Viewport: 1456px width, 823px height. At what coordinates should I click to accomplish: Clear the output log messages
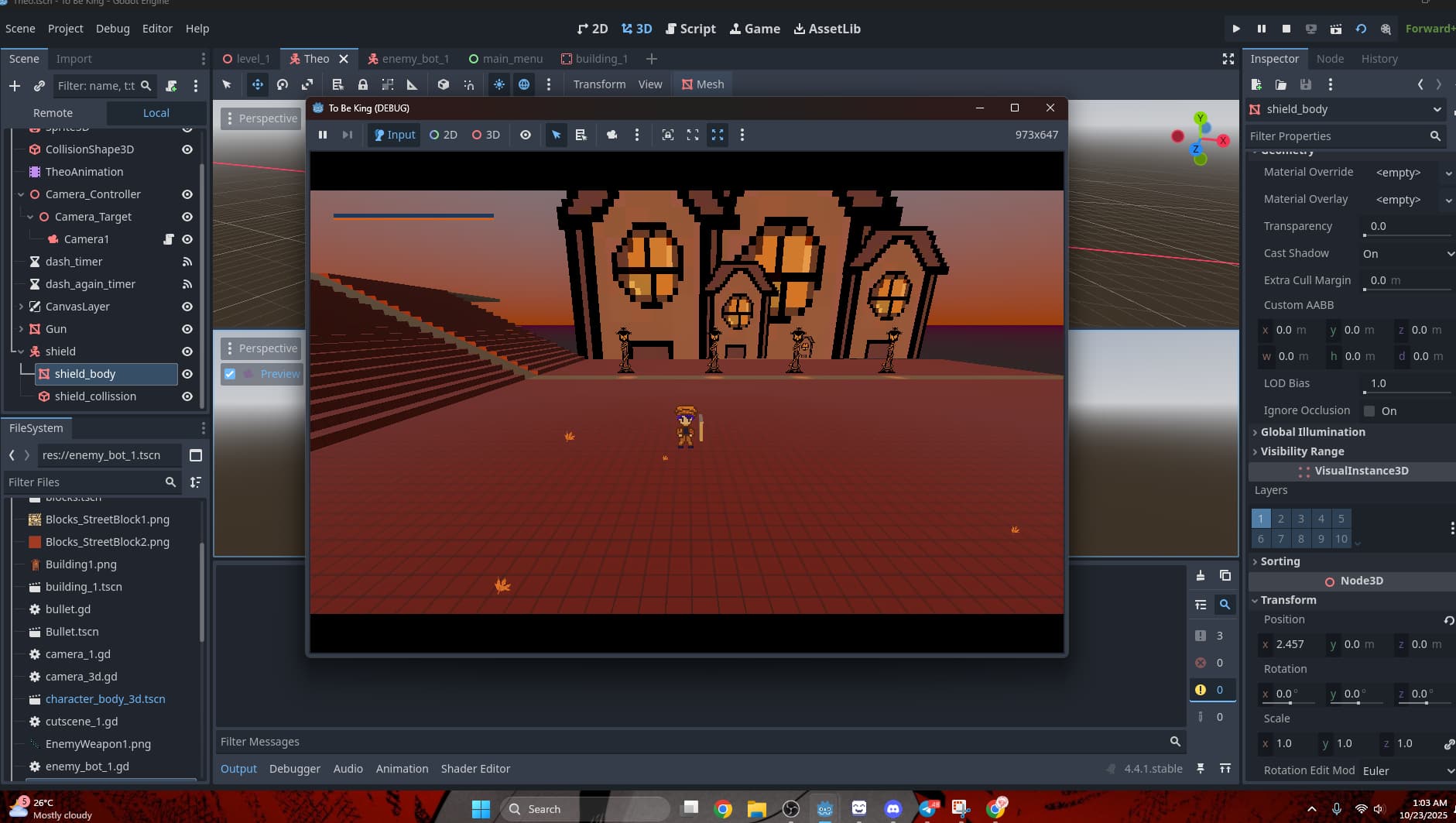tap(1200, 575)
